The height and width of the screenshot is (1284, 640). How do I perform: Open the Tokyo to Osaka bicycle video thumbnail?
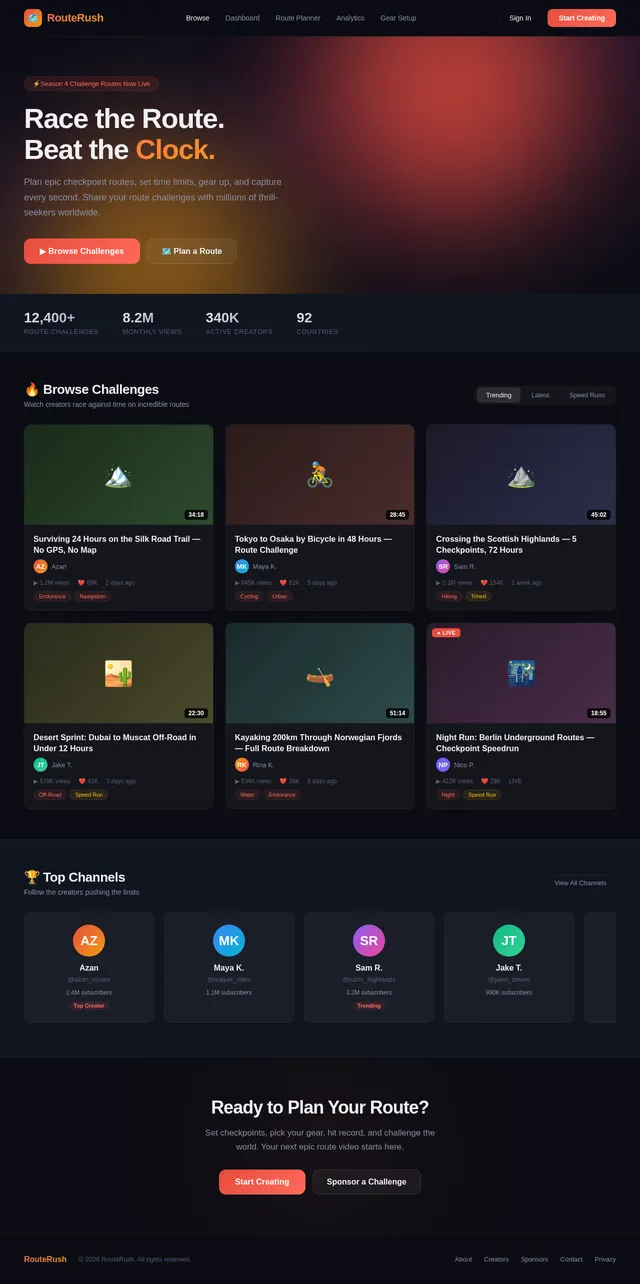pyautogui.click(x=319, y=475)
